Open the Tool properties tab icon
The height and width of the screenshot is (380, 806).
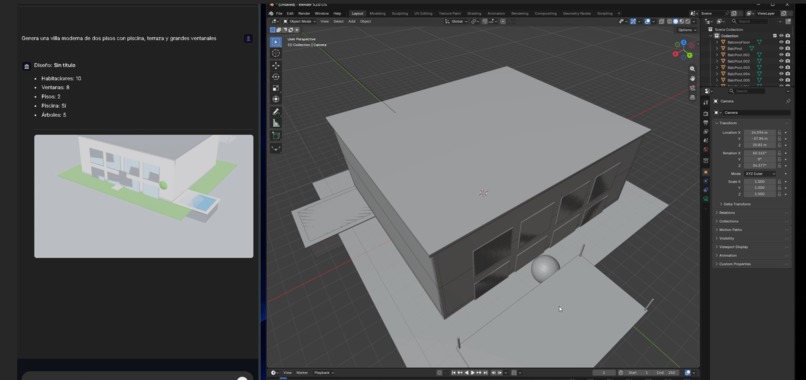point(706,103)
